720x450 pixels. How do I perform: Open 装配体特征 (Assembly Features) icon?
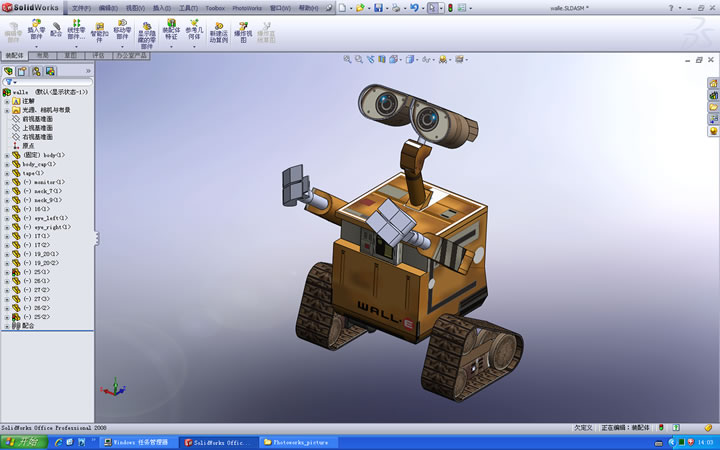(x=171, y=23)
